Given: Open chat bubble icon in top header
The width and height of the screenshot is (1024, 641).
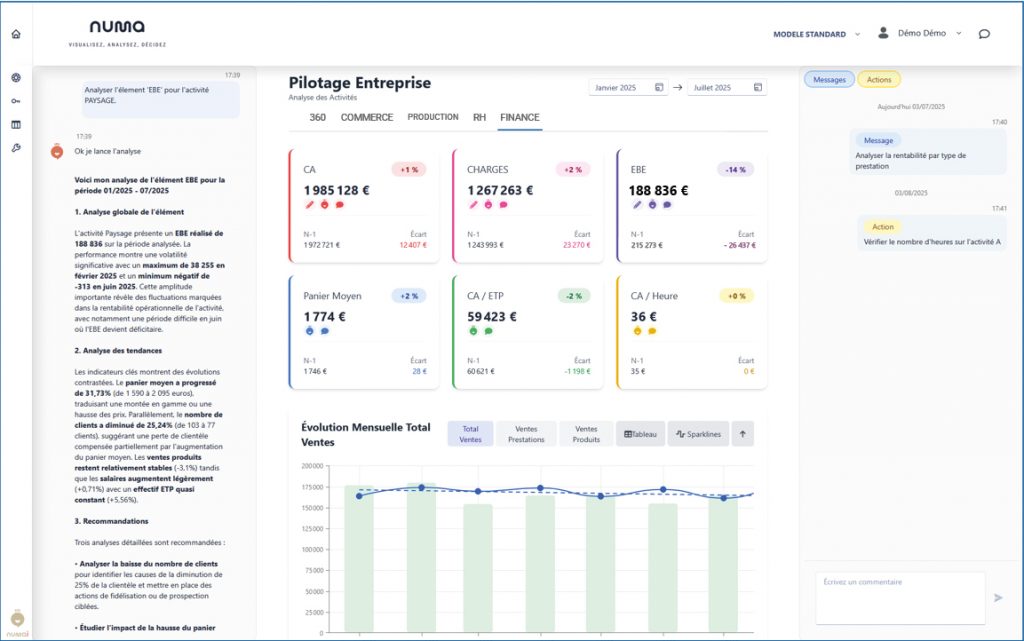Looking at the screenshot, I should tap(984, 34).
